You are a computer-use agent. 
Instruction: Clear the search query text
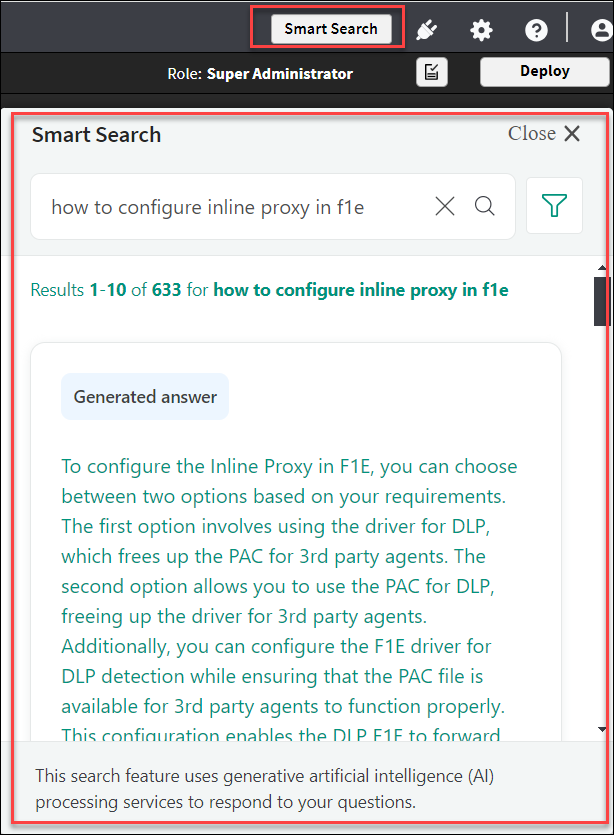point(445,206)
